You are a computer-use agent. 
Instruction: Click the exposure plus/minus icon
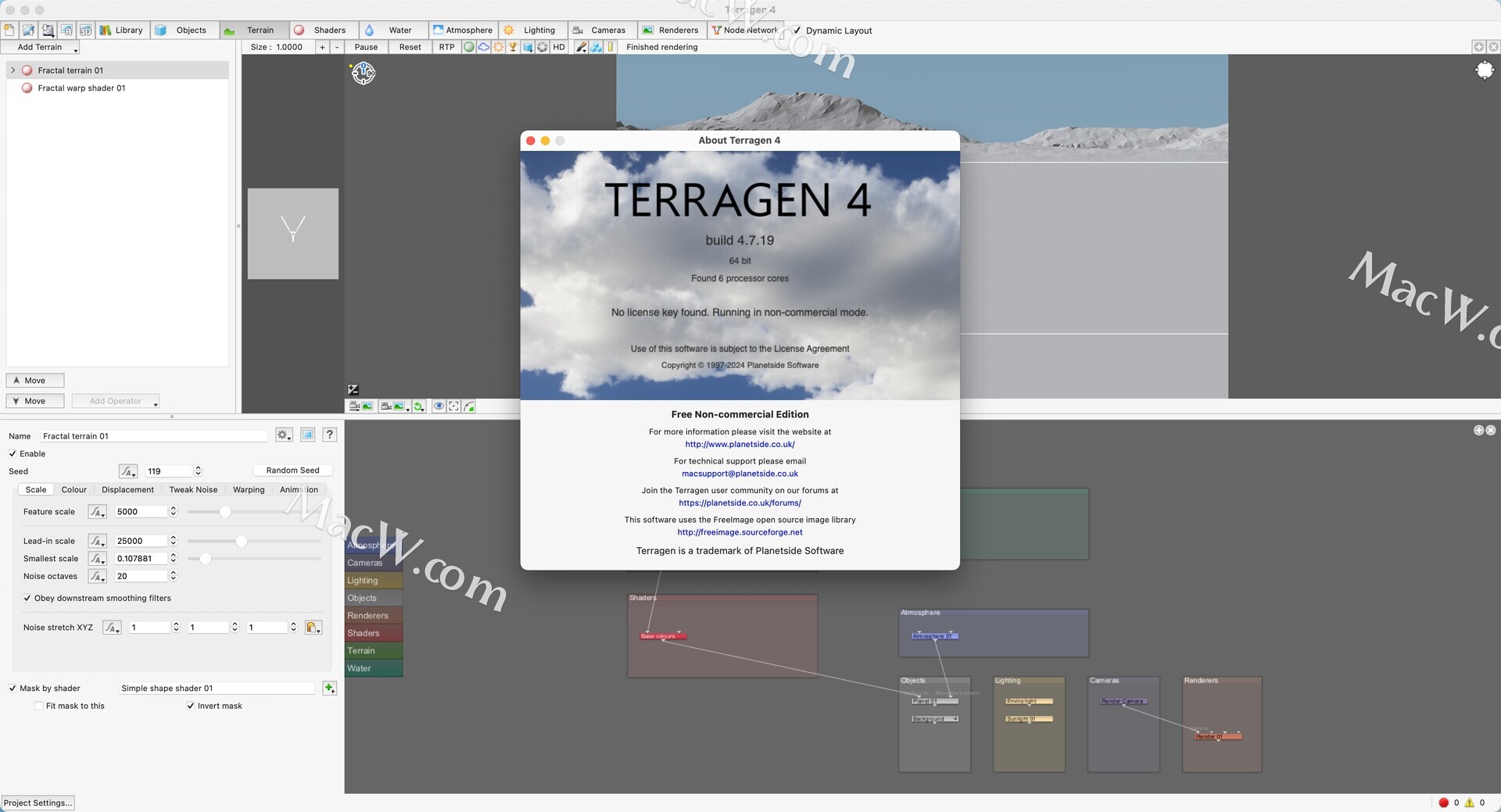(353, 389)
